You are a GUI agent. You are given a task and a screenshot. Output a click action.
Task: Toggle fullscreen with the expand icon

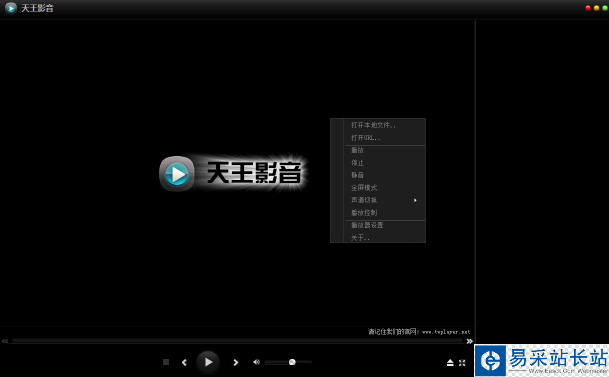tap(462, 363)
